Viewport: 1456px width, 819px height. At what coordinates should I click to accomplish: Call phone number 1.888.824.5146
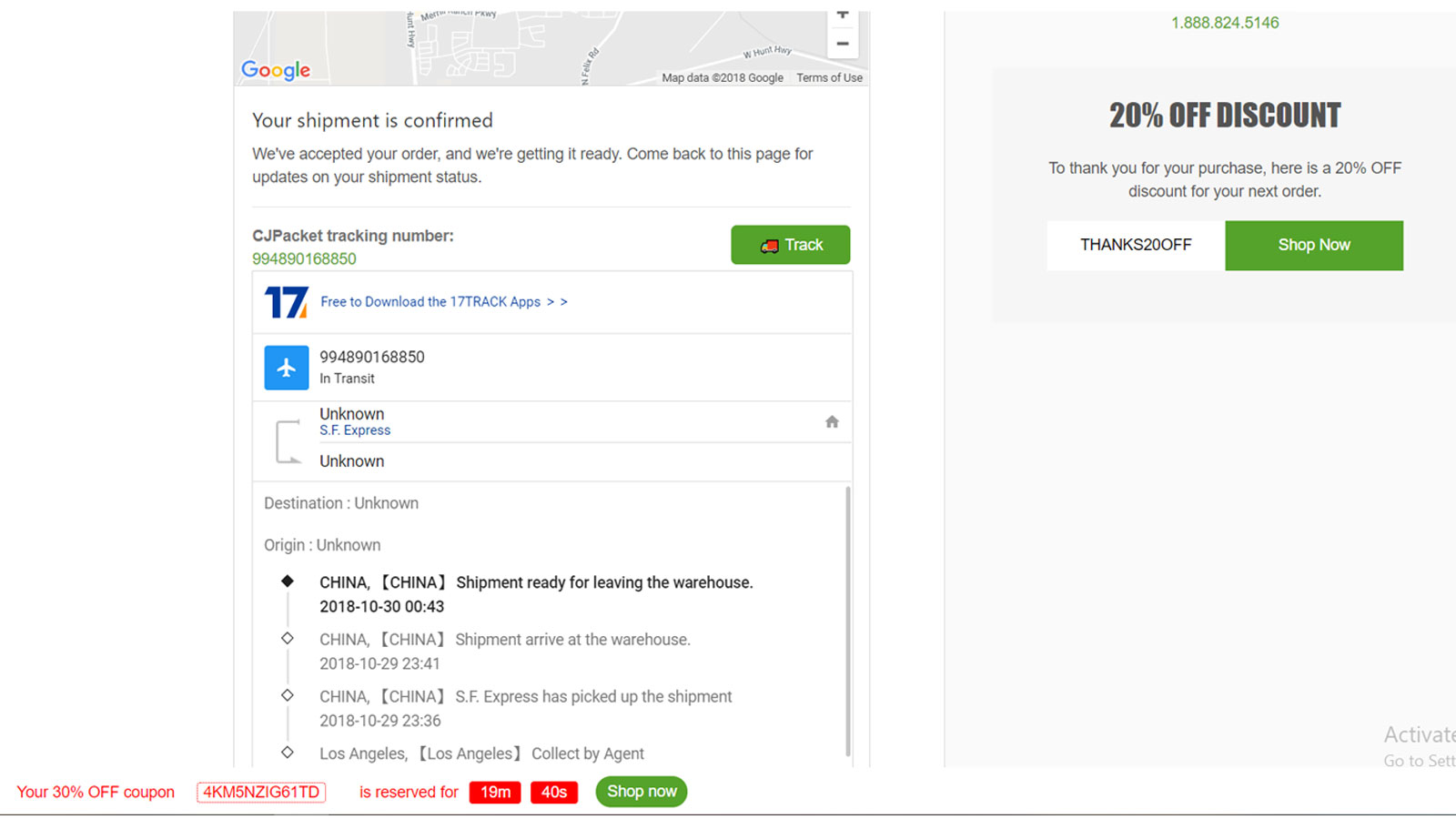(x=1225, y=23)
